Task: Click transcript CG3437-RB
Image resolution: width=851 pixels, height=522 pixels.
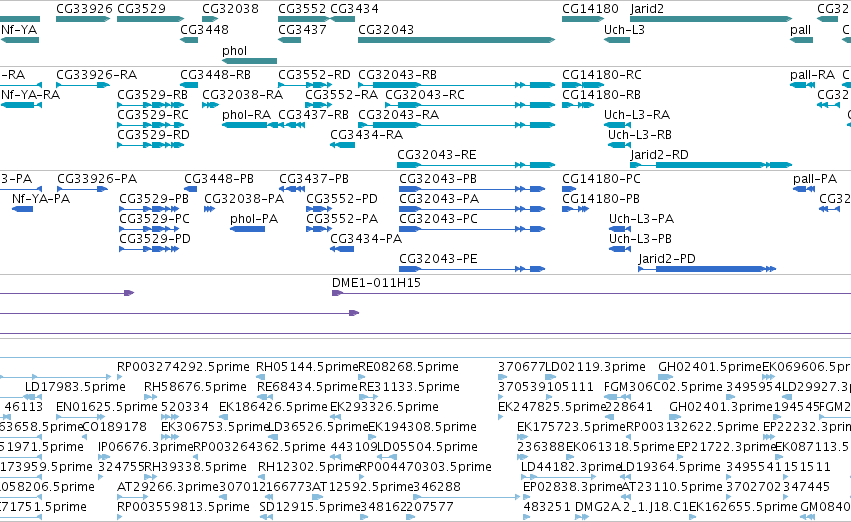Action: point(313,114)
